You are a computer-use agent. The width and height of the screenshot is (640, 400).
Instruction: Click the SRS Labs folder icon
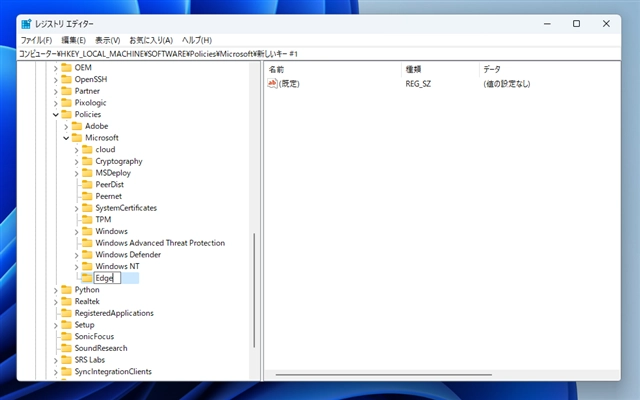coord(67,360)
